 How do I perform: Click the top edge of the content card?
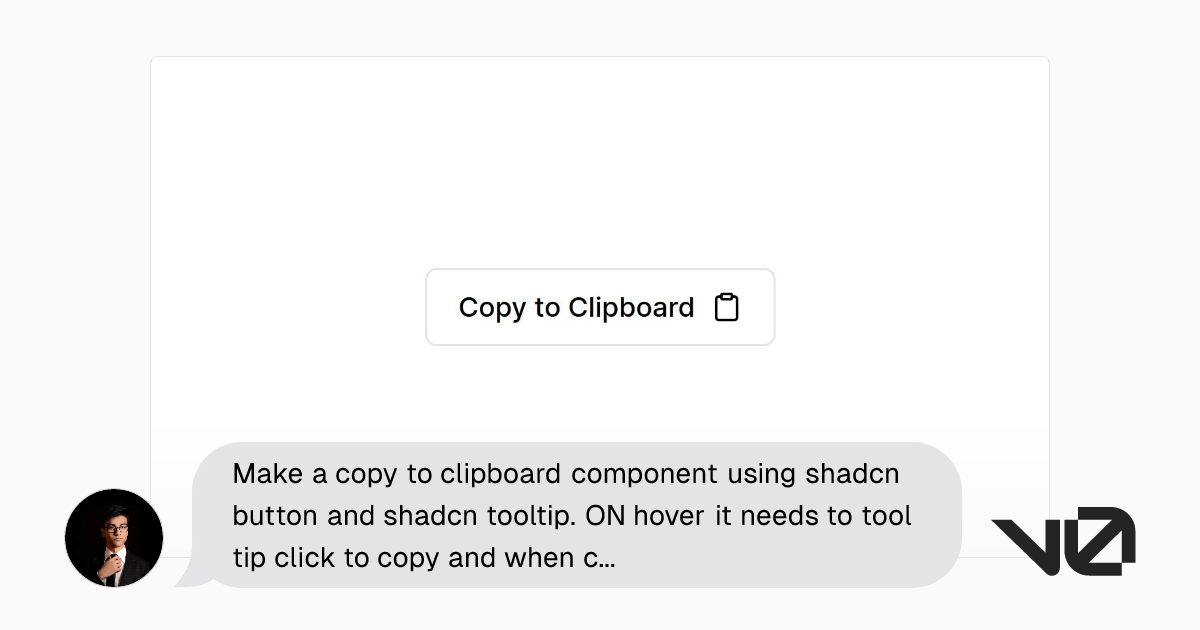(x=600, y=57)
